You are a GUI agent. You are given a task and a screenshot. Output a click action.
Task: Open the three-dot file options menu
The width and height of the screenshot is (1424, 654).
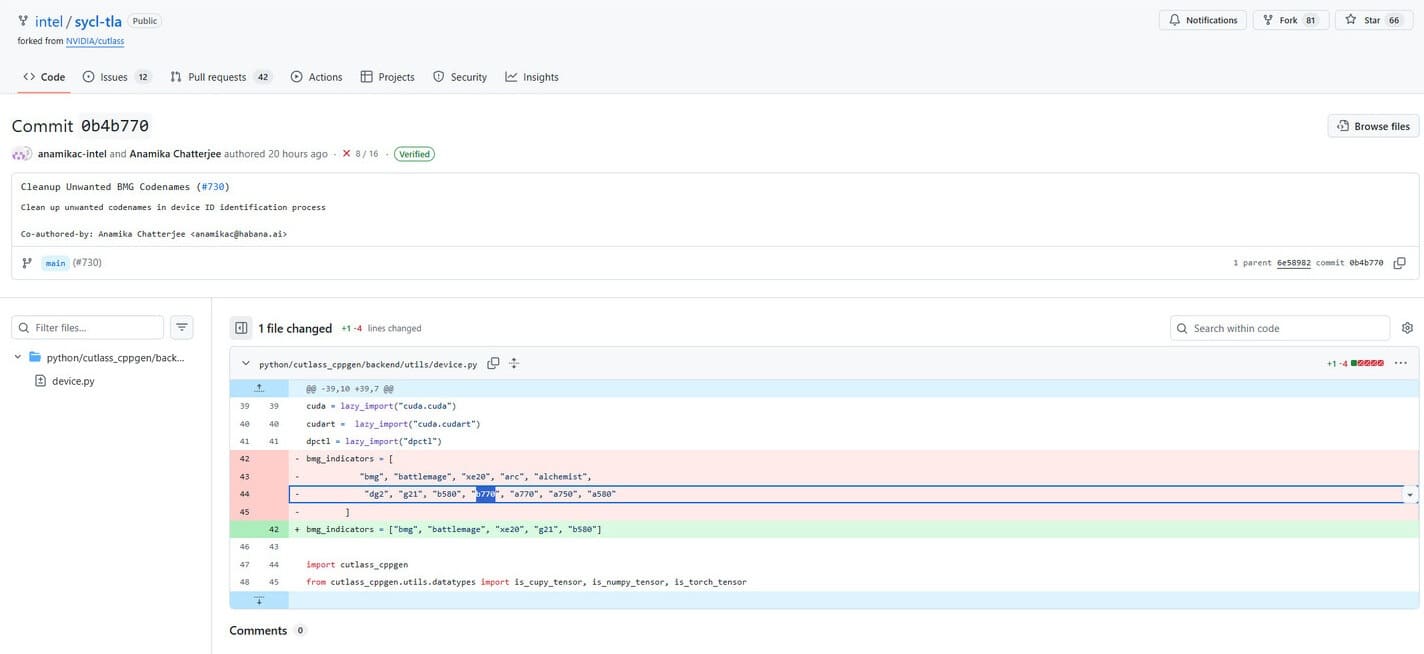pyautogui.click(x=1400, y=363)
